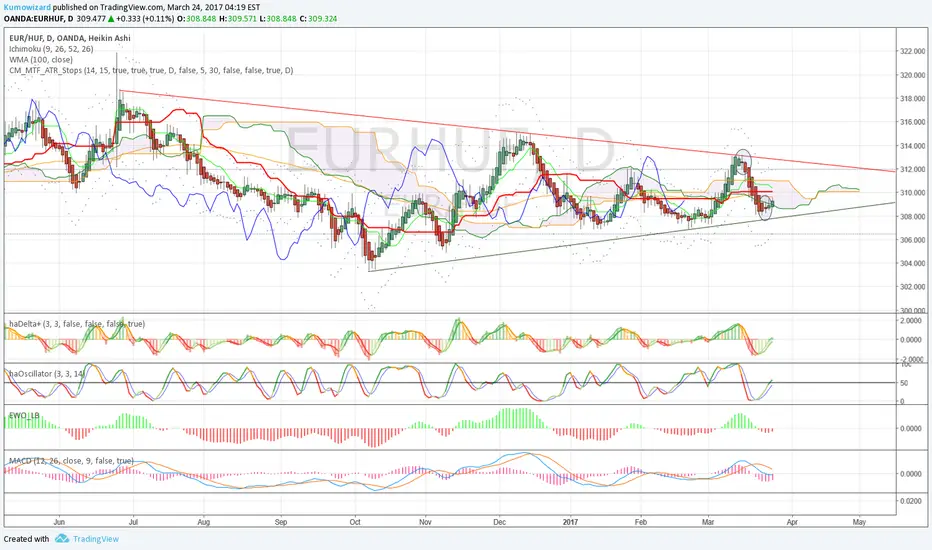The height and width of the screenshot is (550, 932).
Task: Click the Feb label on time axis
Action: pyautogui.click(x=641, y=522)
